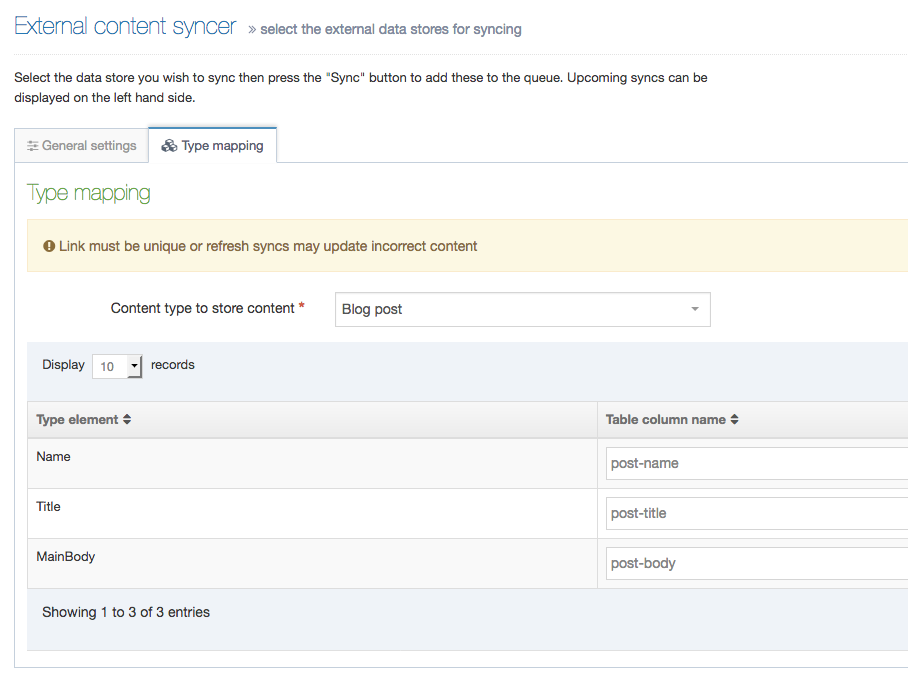The height and width of the screenshot is (693, 908).
Task: Expand the Display records count dropdown
Action: point(135,367)
